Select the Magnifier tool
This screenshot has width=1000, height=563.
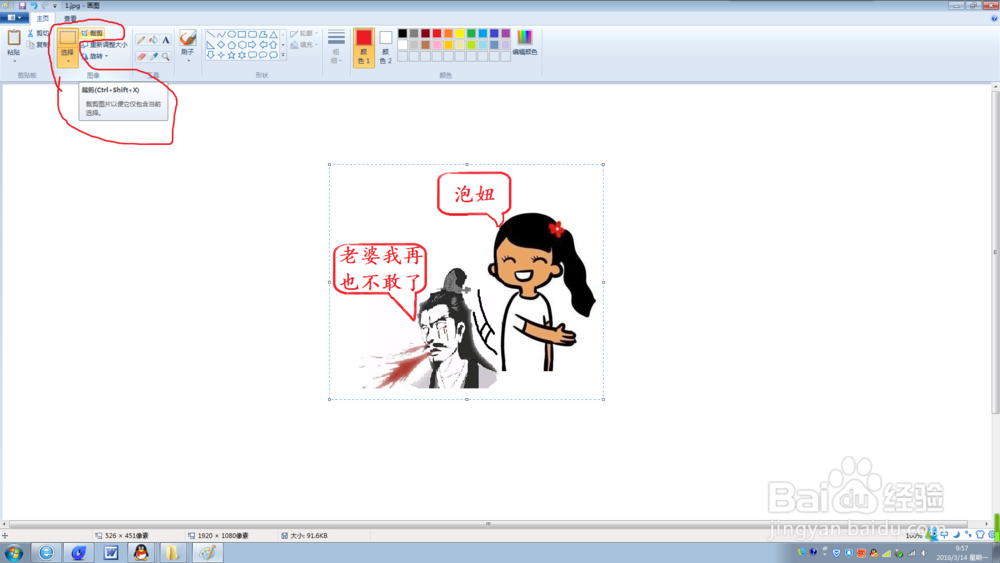coord(166,56)
